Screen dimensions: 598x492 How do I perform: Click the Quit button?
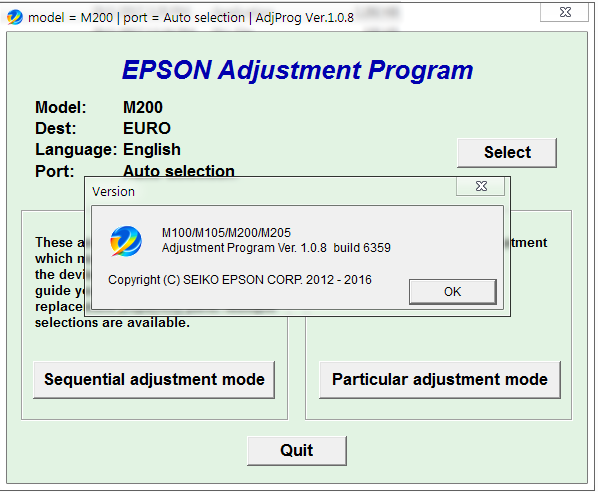(297, 450)
